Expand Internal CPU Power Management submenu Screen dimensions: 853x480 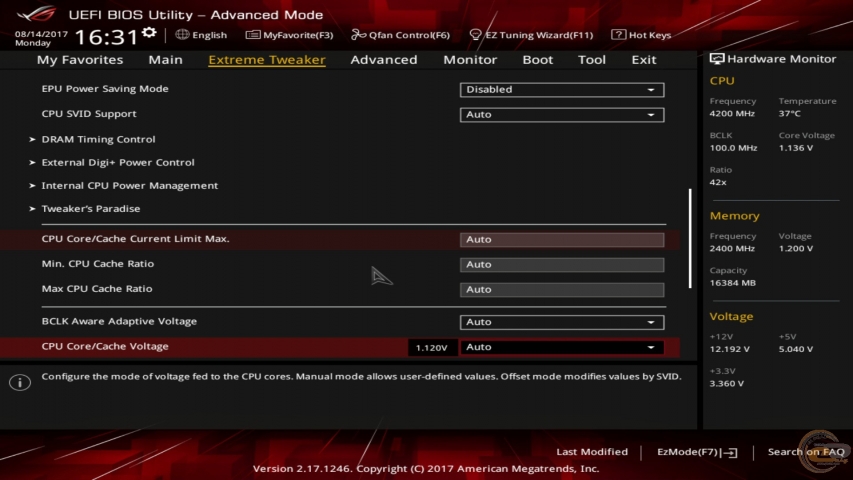(129, 186)
